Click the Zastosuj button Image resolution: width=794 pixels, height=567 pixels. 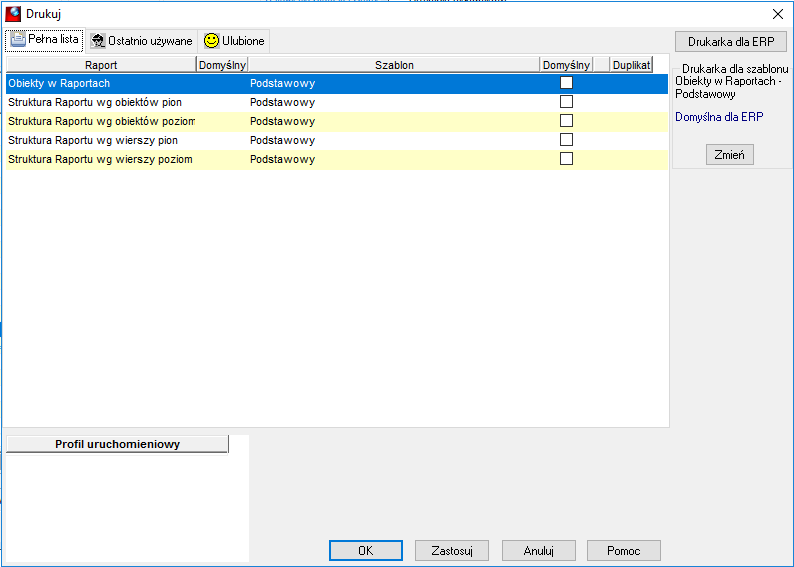click(x=452, y=550)
